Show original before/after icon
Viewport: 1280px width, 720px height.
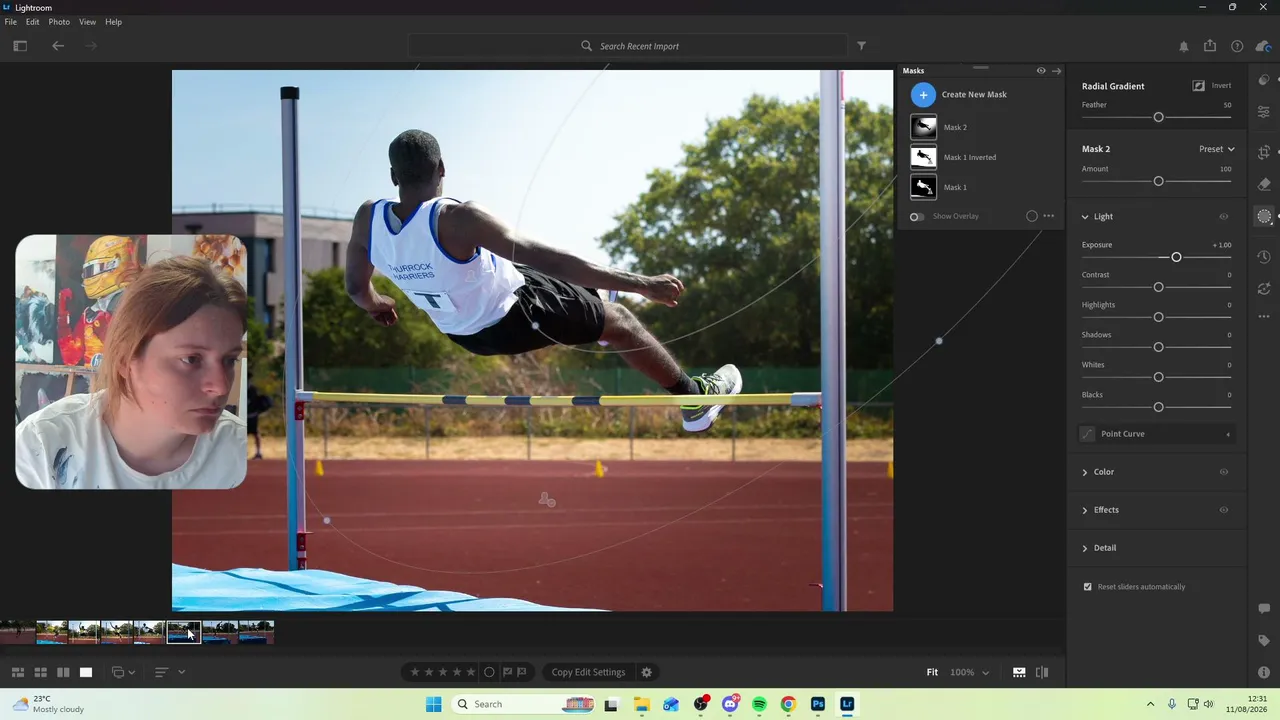1042,672
